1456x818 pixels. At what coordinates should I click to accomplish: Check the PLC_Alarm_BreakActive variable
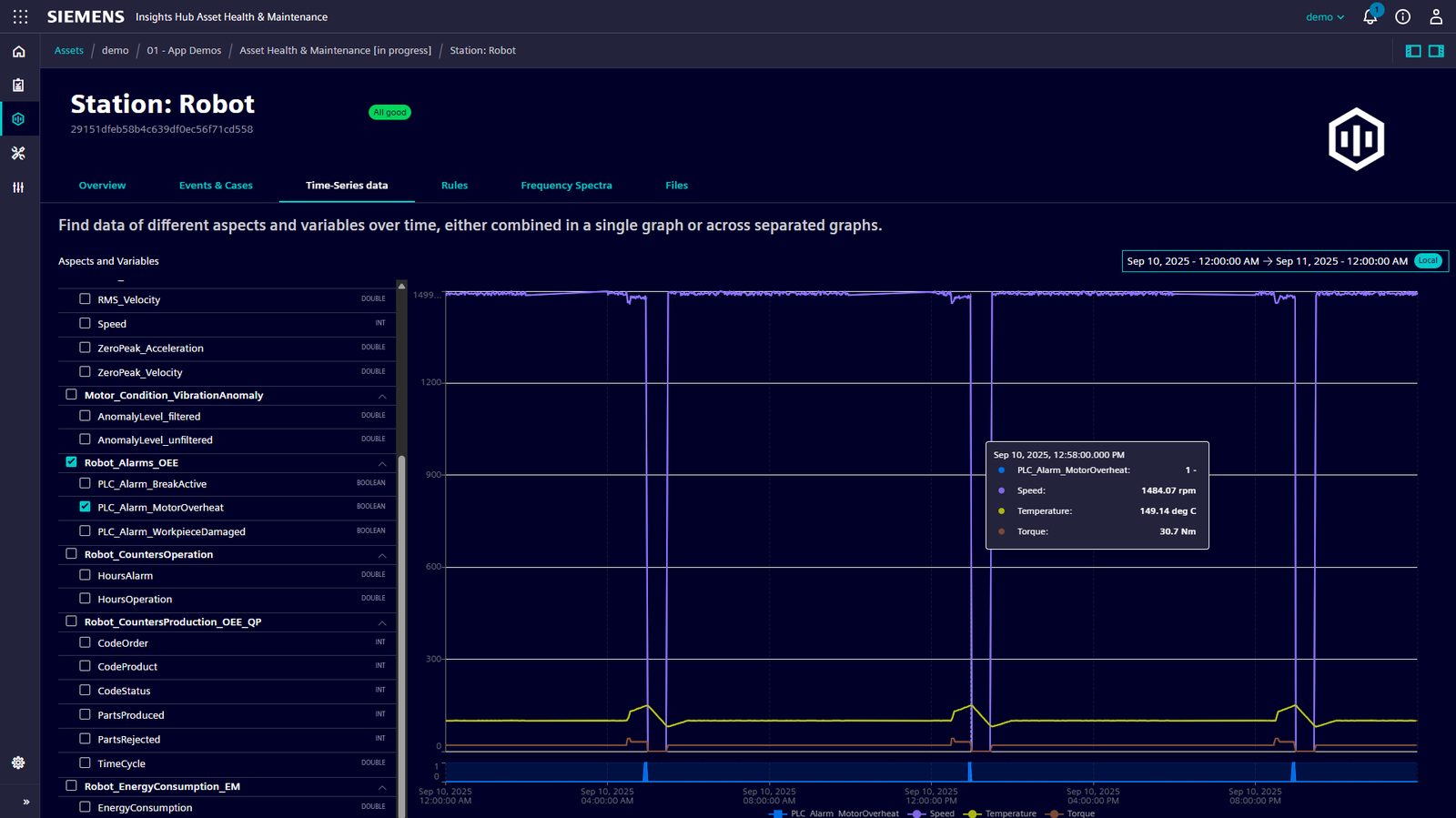(x=85, y=483)
